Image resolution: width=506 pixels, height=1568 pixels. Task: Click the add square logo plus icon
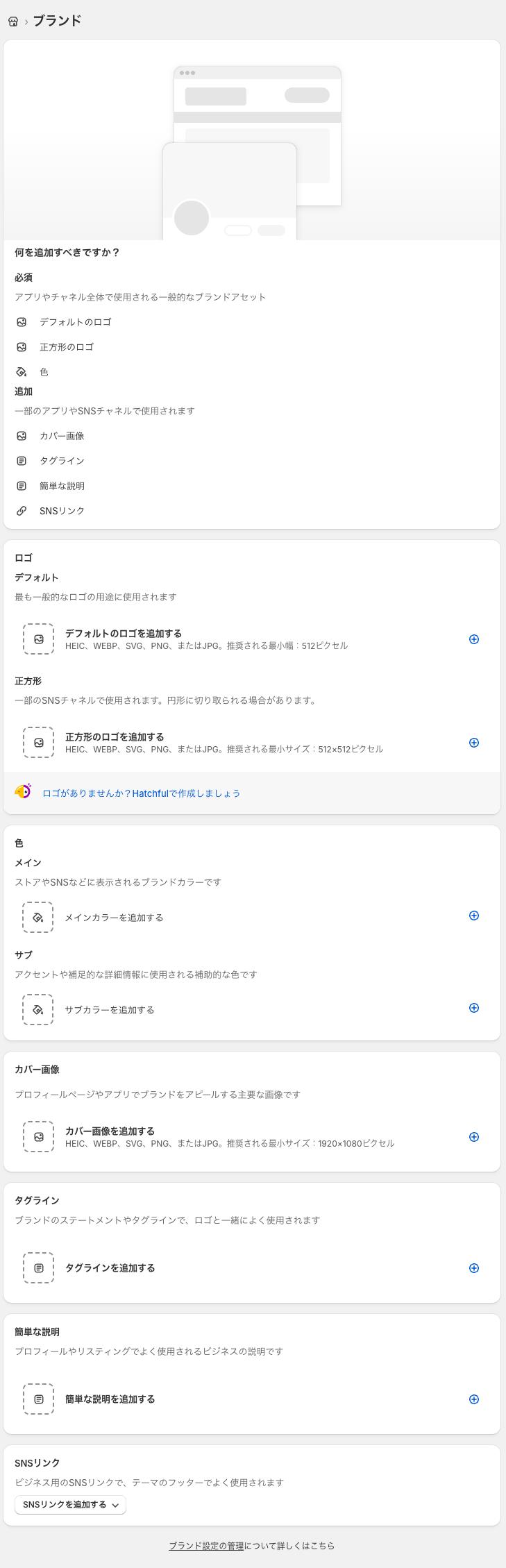(x=474, y=743)
